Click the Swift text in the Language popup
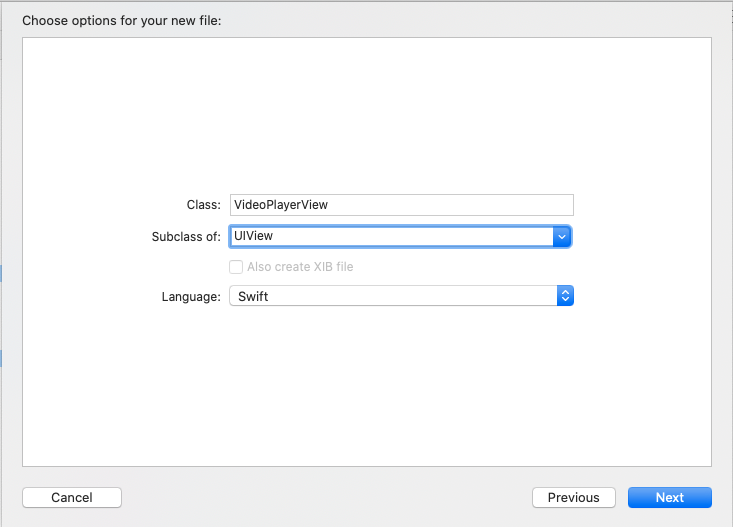The image size is (733, 527). coord(253,296)
